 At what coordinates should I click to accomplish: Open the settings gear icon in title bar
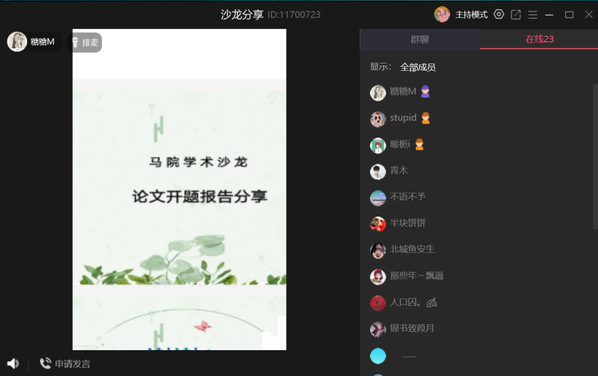[x=498, y=14]
